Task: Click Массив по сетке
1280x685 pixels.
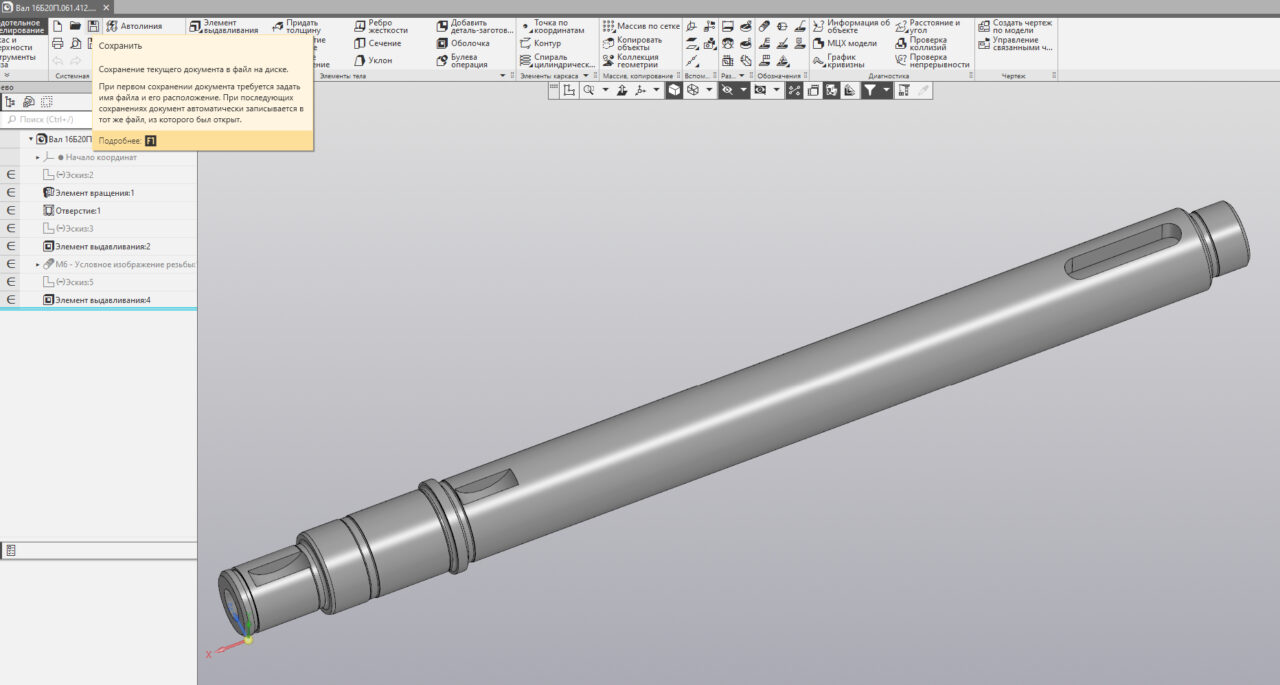Action: 642,26
